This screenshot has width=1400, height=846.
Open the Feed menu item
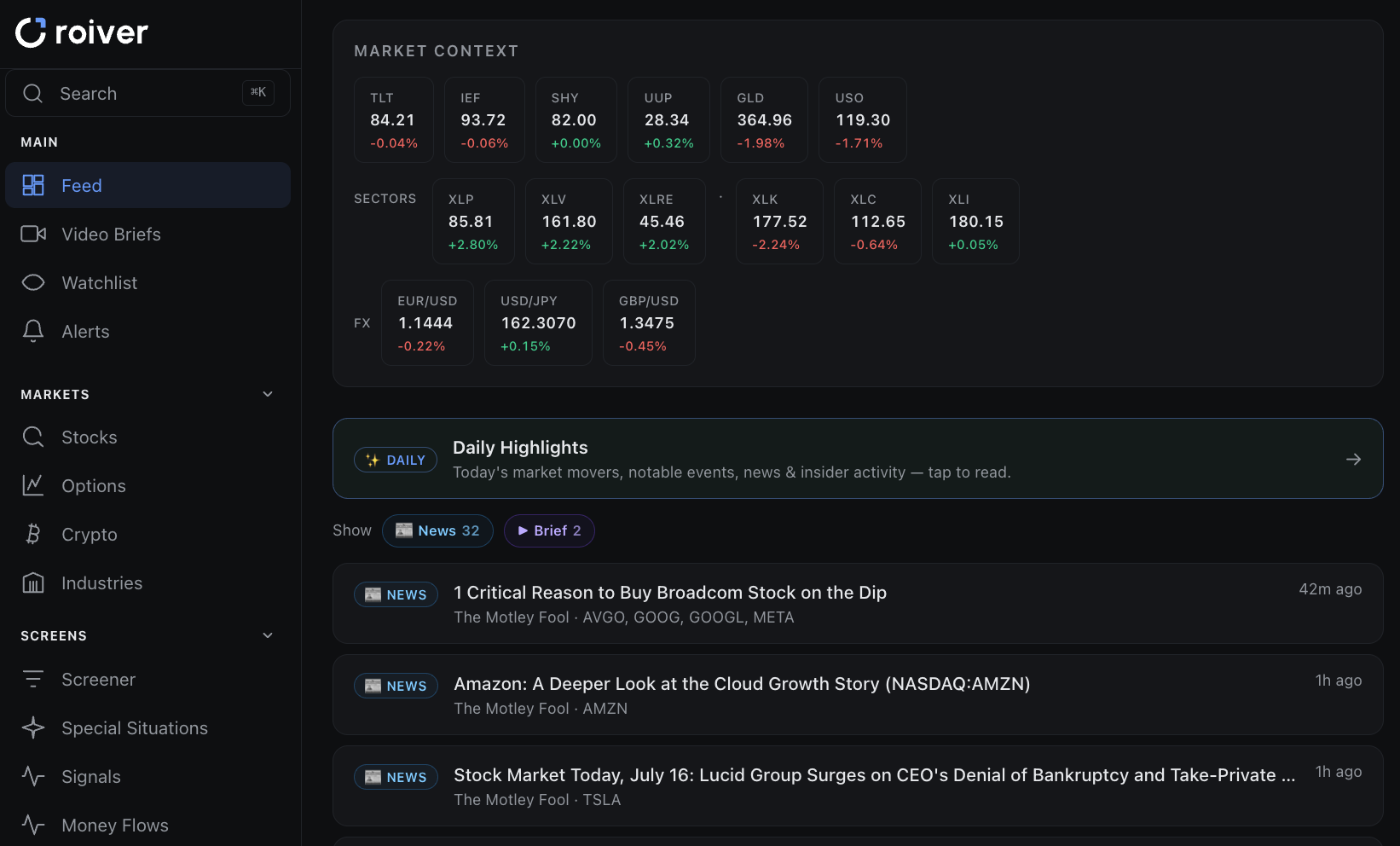[x=148, y=185]
